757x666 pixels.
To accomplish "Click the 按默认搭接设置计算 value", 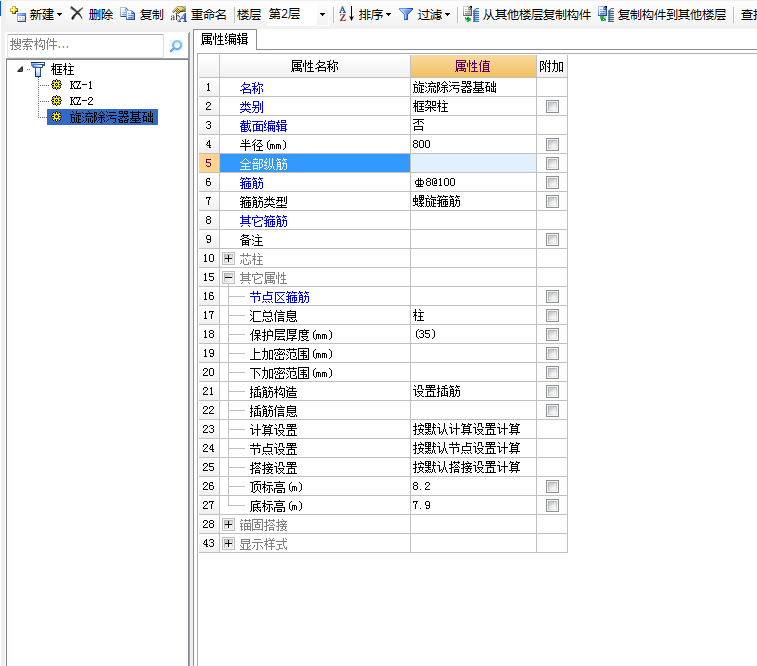I will point(466,467).
